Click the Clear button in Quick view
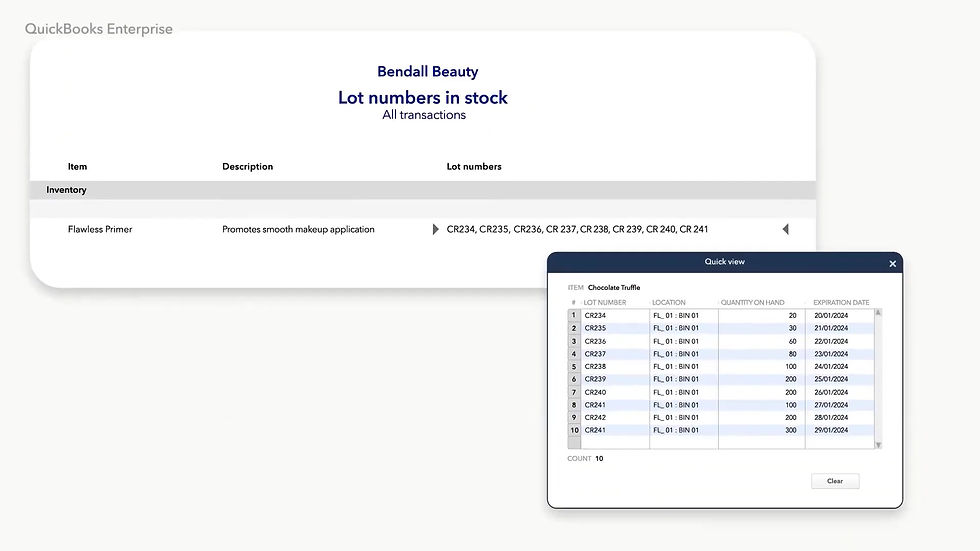This screenshot has height=551, width=980. [x=835, y=481]
